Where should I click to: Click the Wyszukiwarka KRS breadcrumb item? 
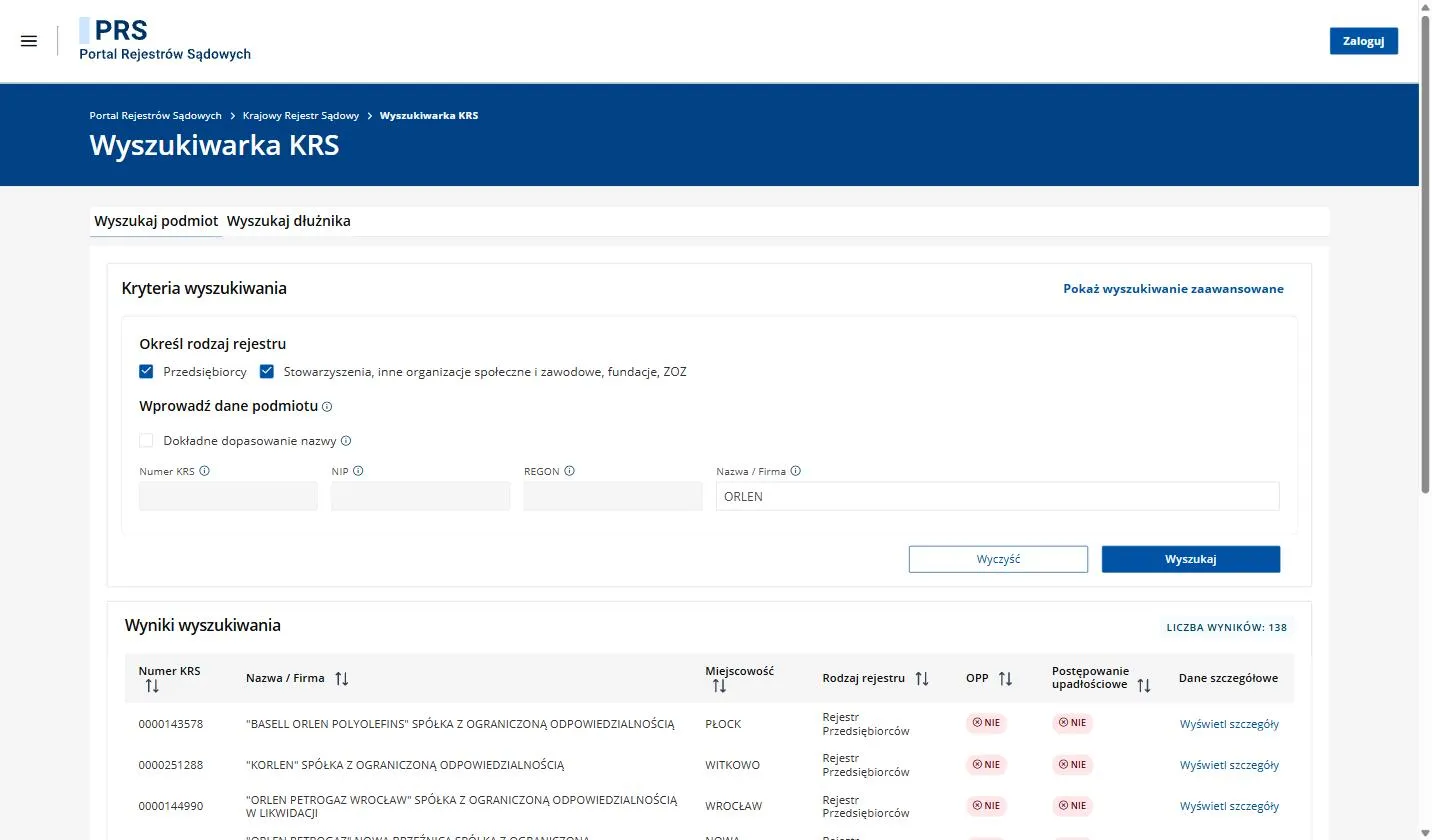[x=429, y=116]
